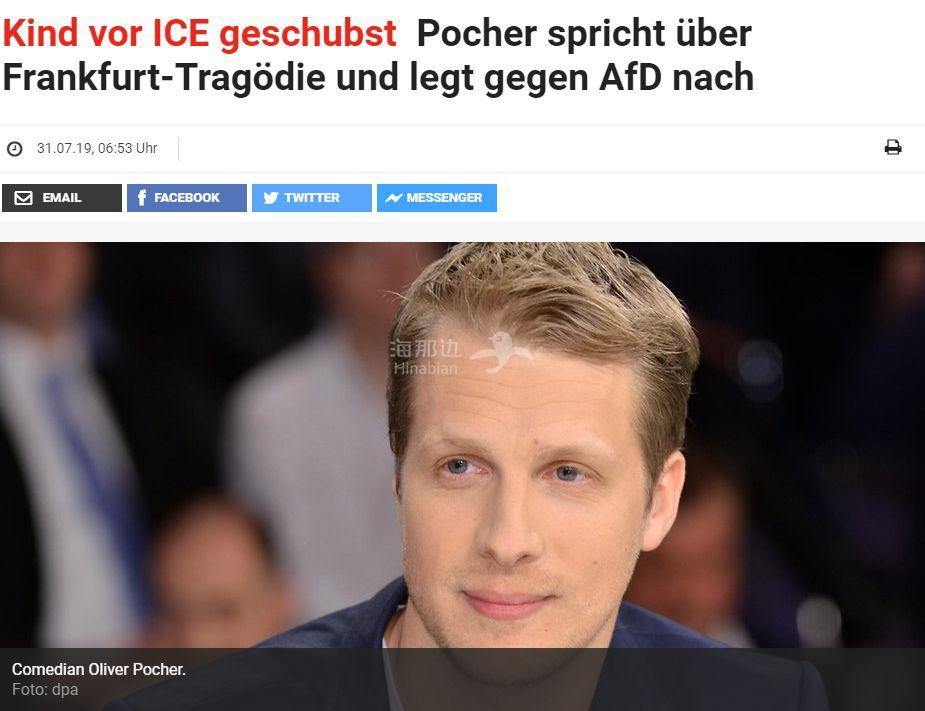925x711 pixels.
Task: Click the photo credit Foto: dpa
Action: point(45,689)
